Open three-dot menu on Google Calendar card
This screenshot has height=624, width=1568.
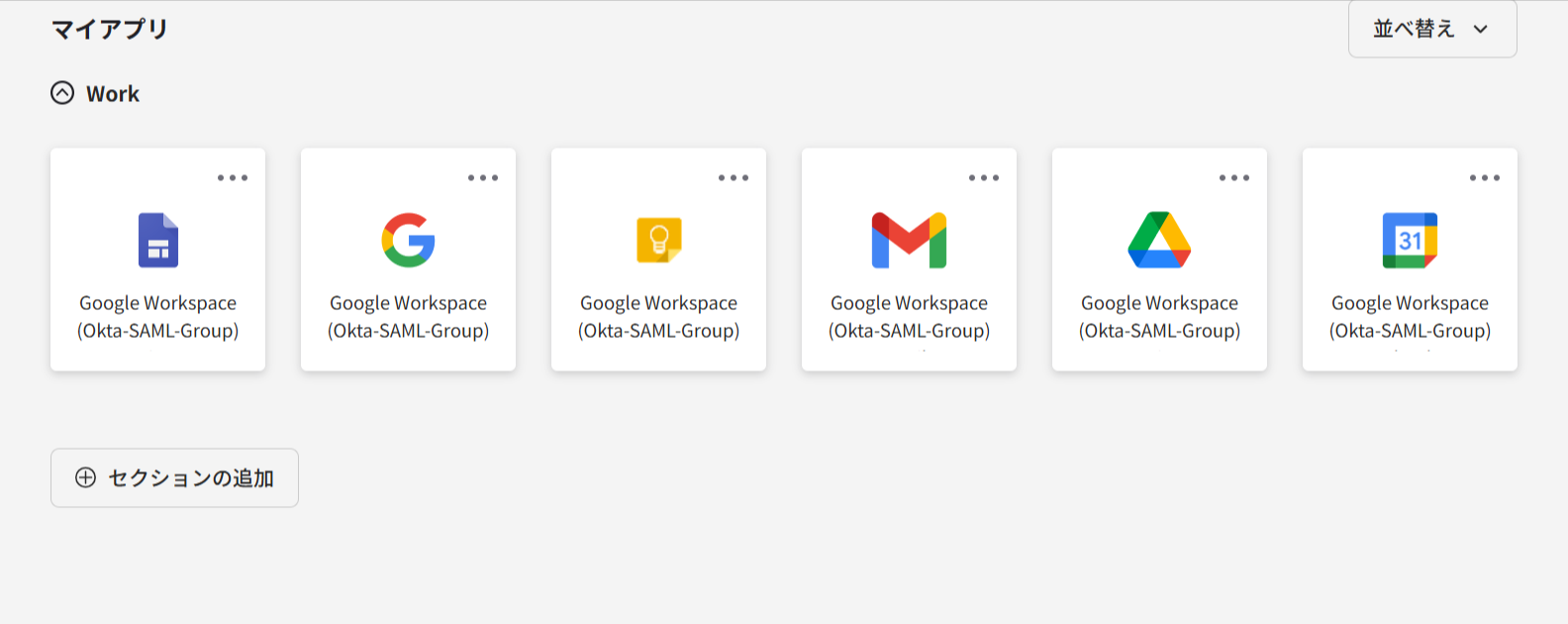pos(1485,178)
